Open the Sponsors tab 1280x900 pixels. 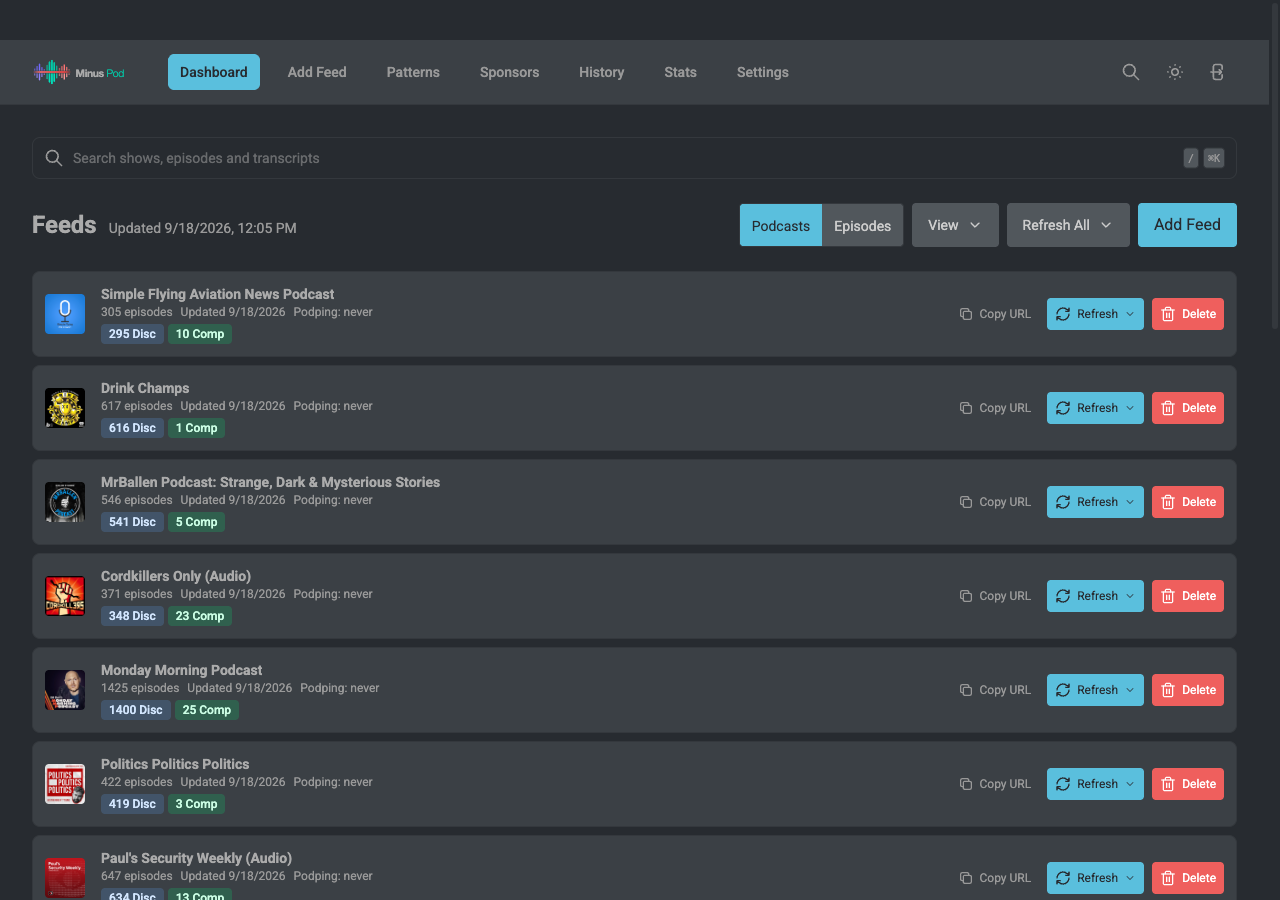509,72
